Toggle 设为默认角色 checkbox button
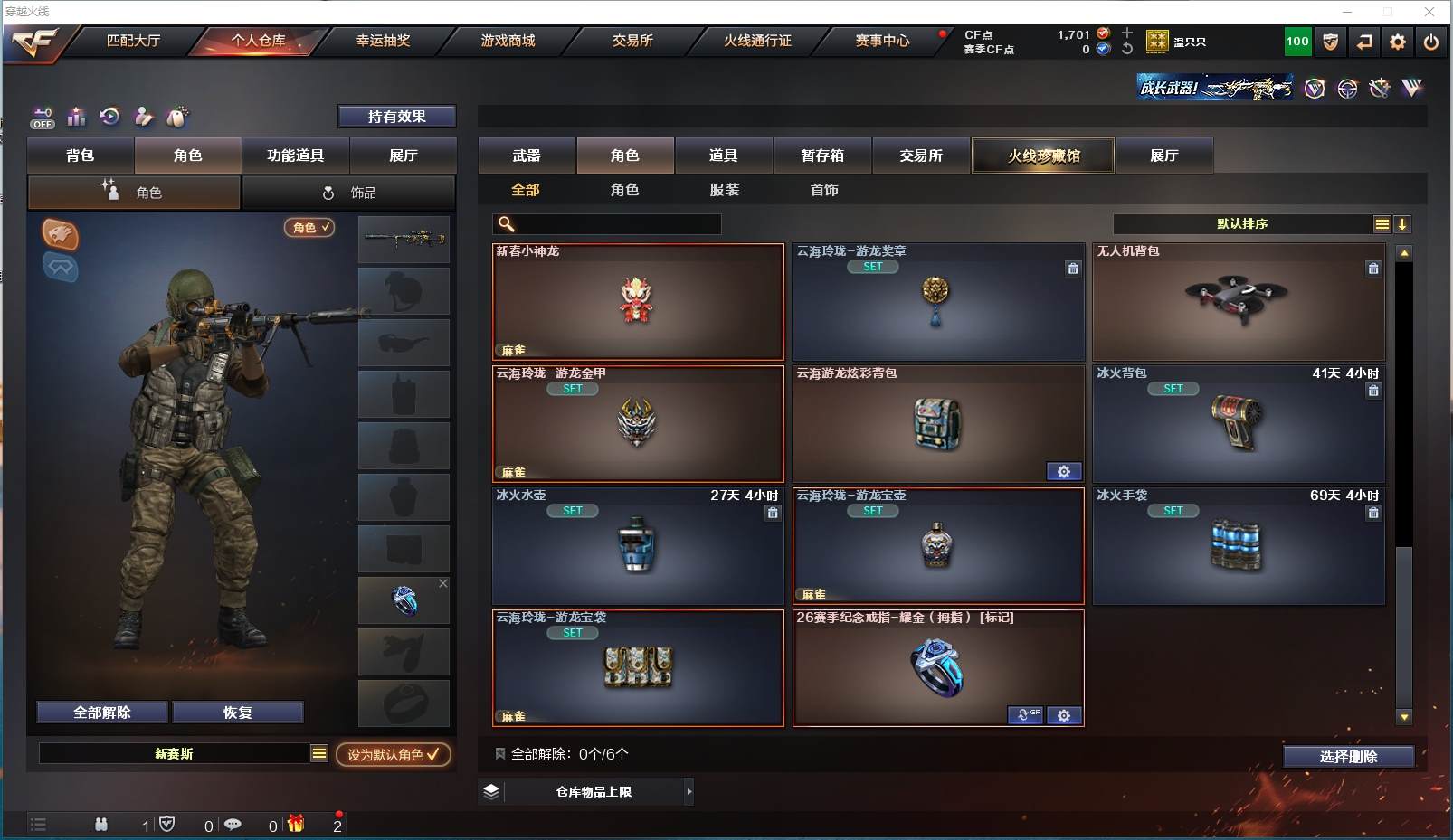This screenshot has width=1453, height=840. pyautogui.click(x=393, y=754)
